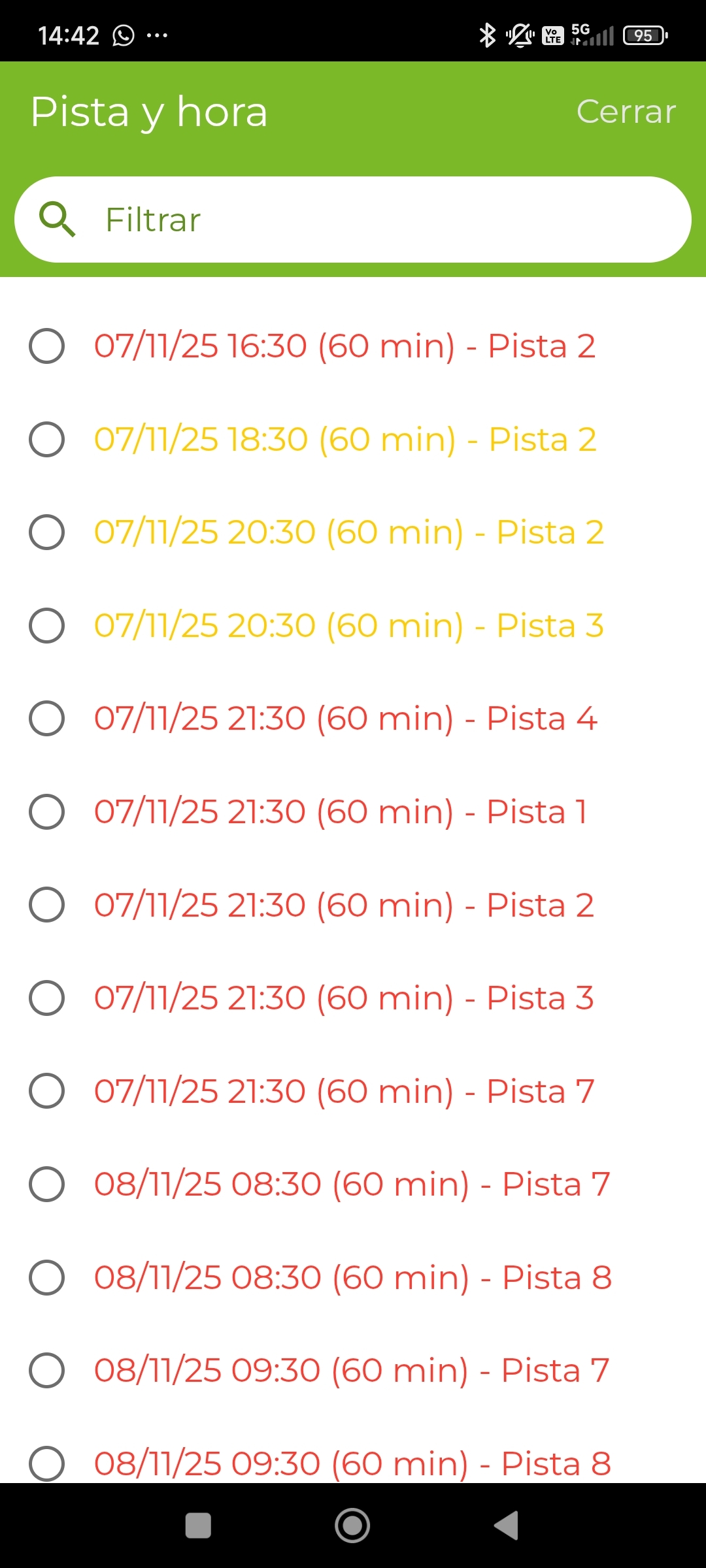The image size is (706, 1568).
Task: Tap the Filtrar search field
Action: click(x=366, y=220)
